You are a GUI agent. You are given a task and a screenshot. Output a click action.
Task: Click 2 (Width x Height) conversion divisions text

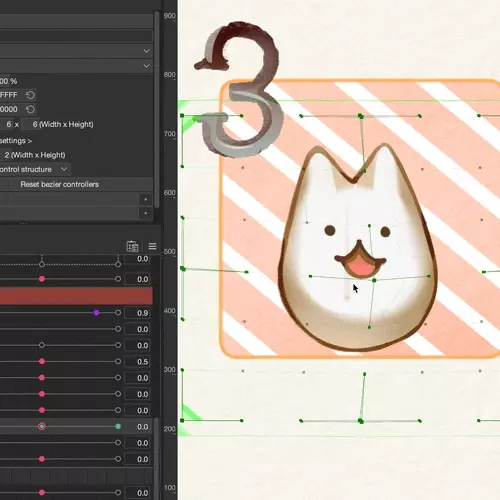35,155
